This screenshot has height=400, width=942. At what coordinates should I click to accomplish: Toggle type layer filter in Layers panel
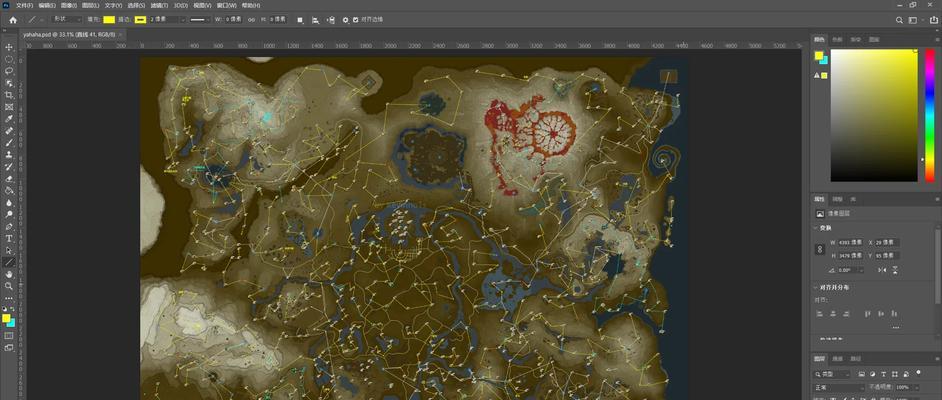[884, 374]
